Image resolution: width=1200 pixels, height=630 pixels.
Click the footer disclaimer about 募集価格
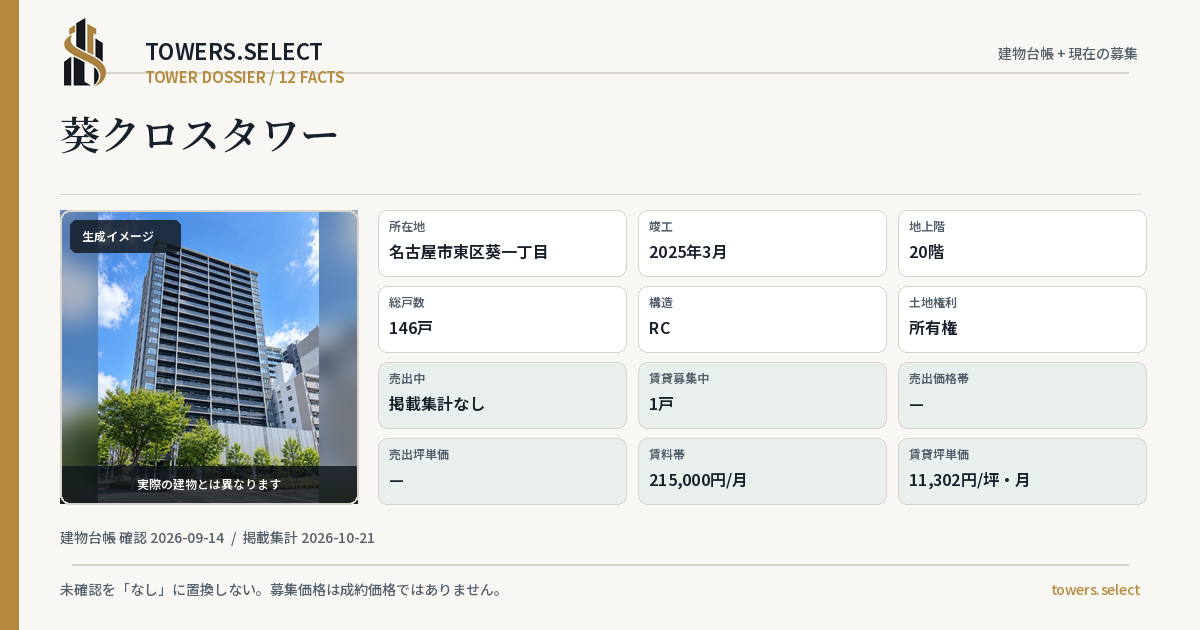(281, 590)
